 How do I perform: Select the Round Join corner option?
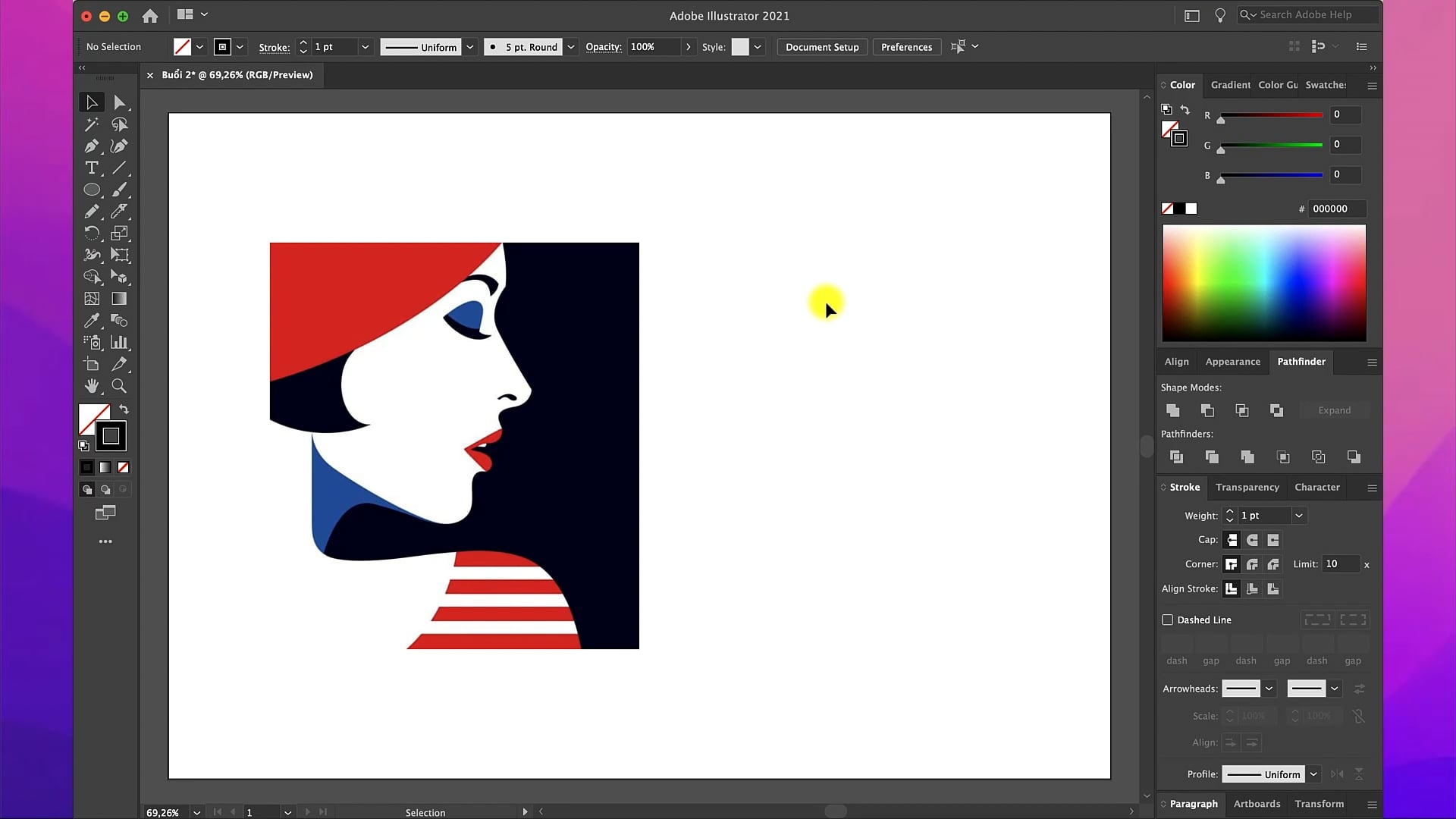point(1252,564)
